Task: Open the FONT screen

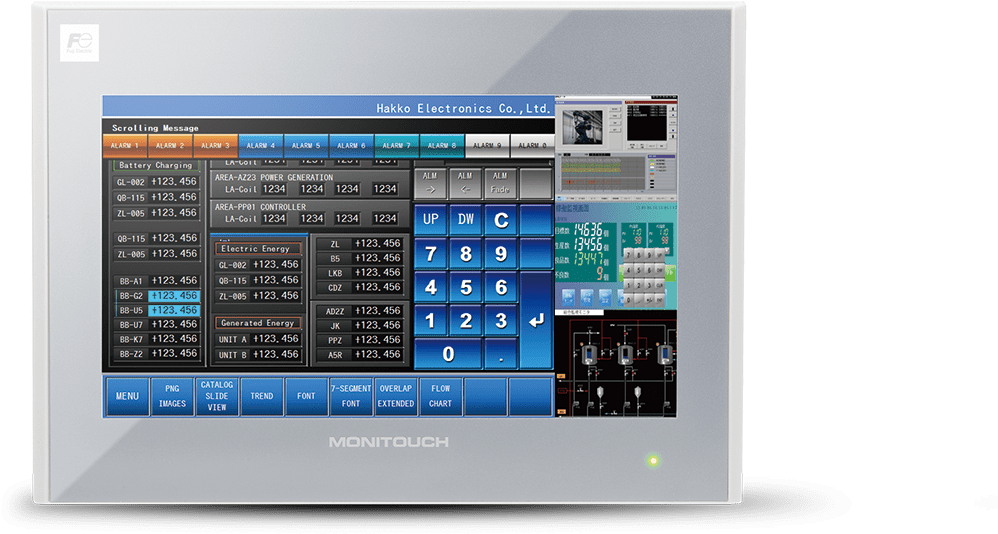Action: pyautogui.click(x=306, y=396)
